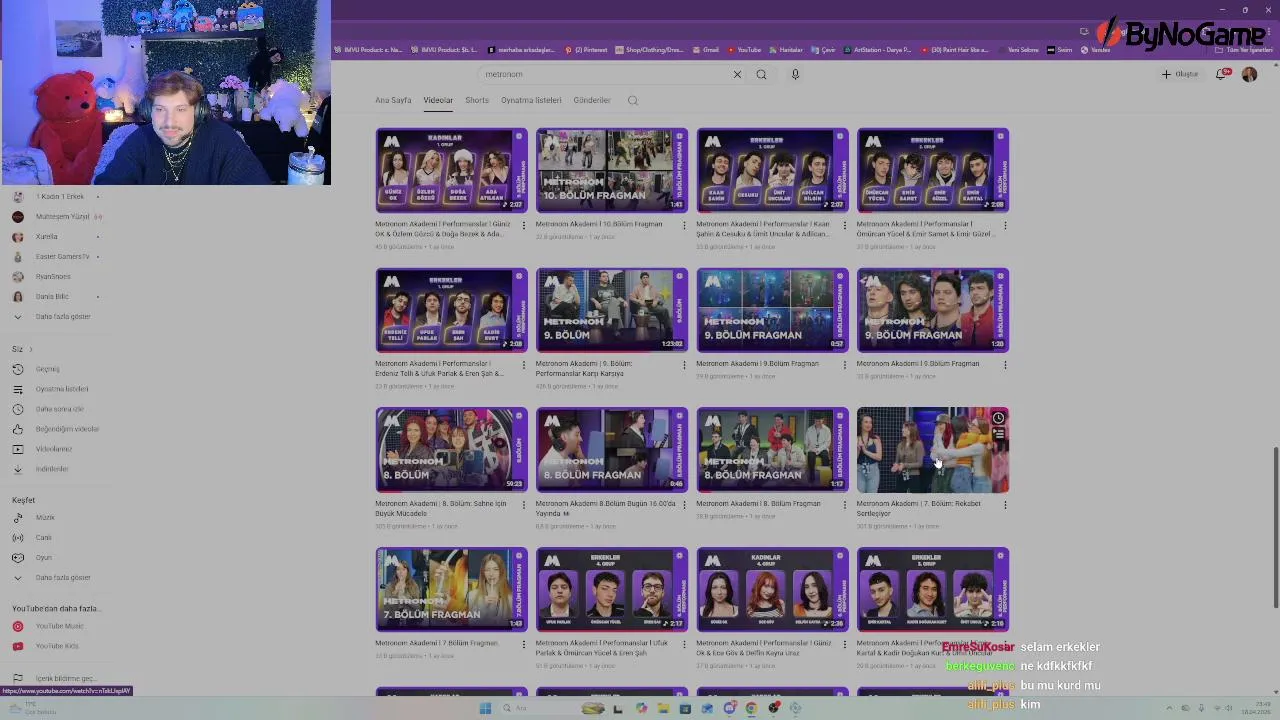The height and width of the screenshot is (720, 1280).
Task: Play Kadınlar 1. Grup performance thumbnail
Action: pos(451,170)
